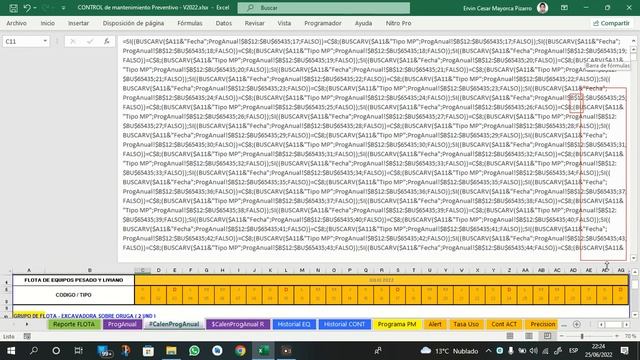
Task: Open the Programador ribbon tab
Action: point(322,23)
